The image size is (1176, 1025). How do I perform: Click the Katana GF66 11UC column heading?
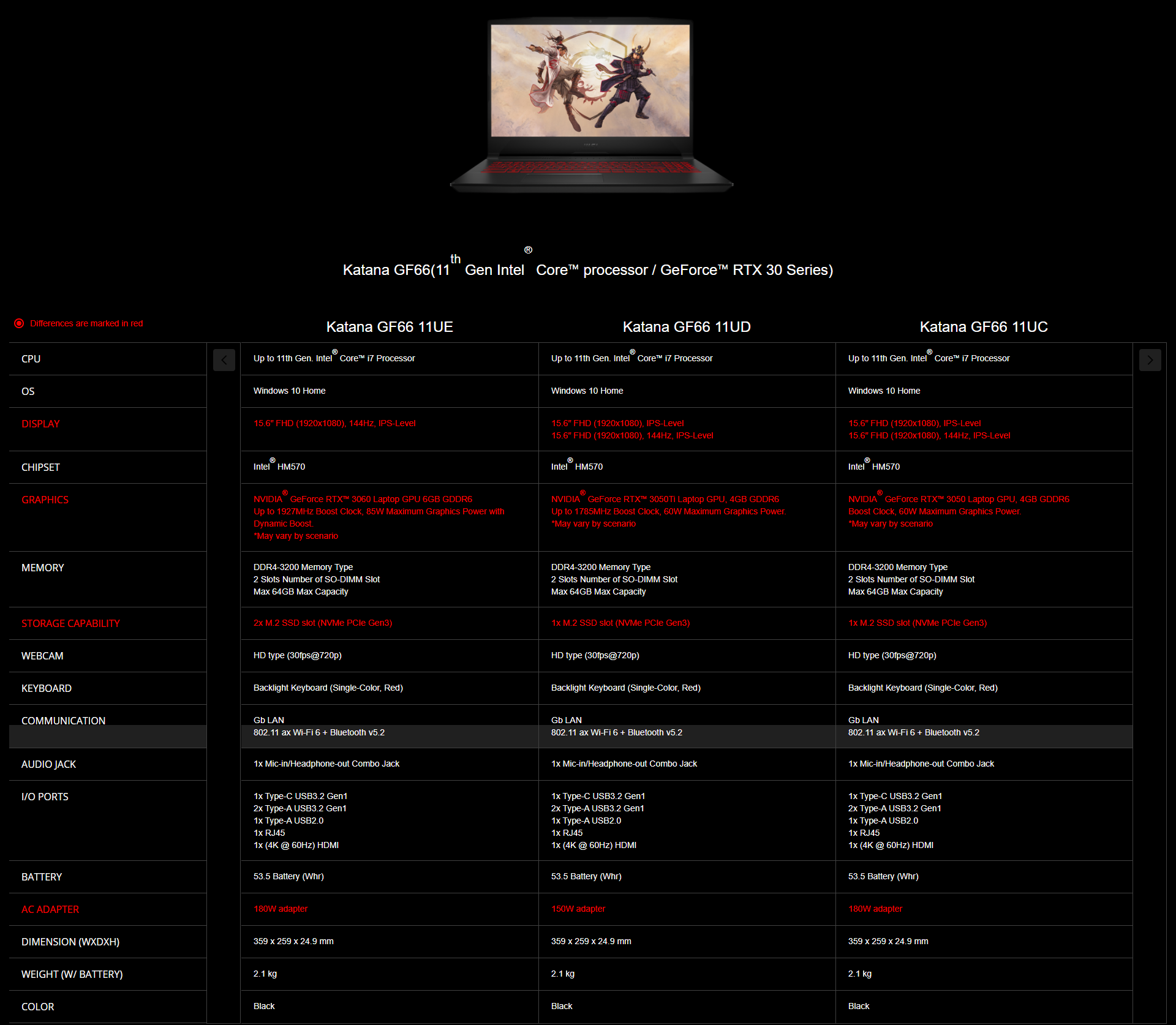click(x=984, y=327)
